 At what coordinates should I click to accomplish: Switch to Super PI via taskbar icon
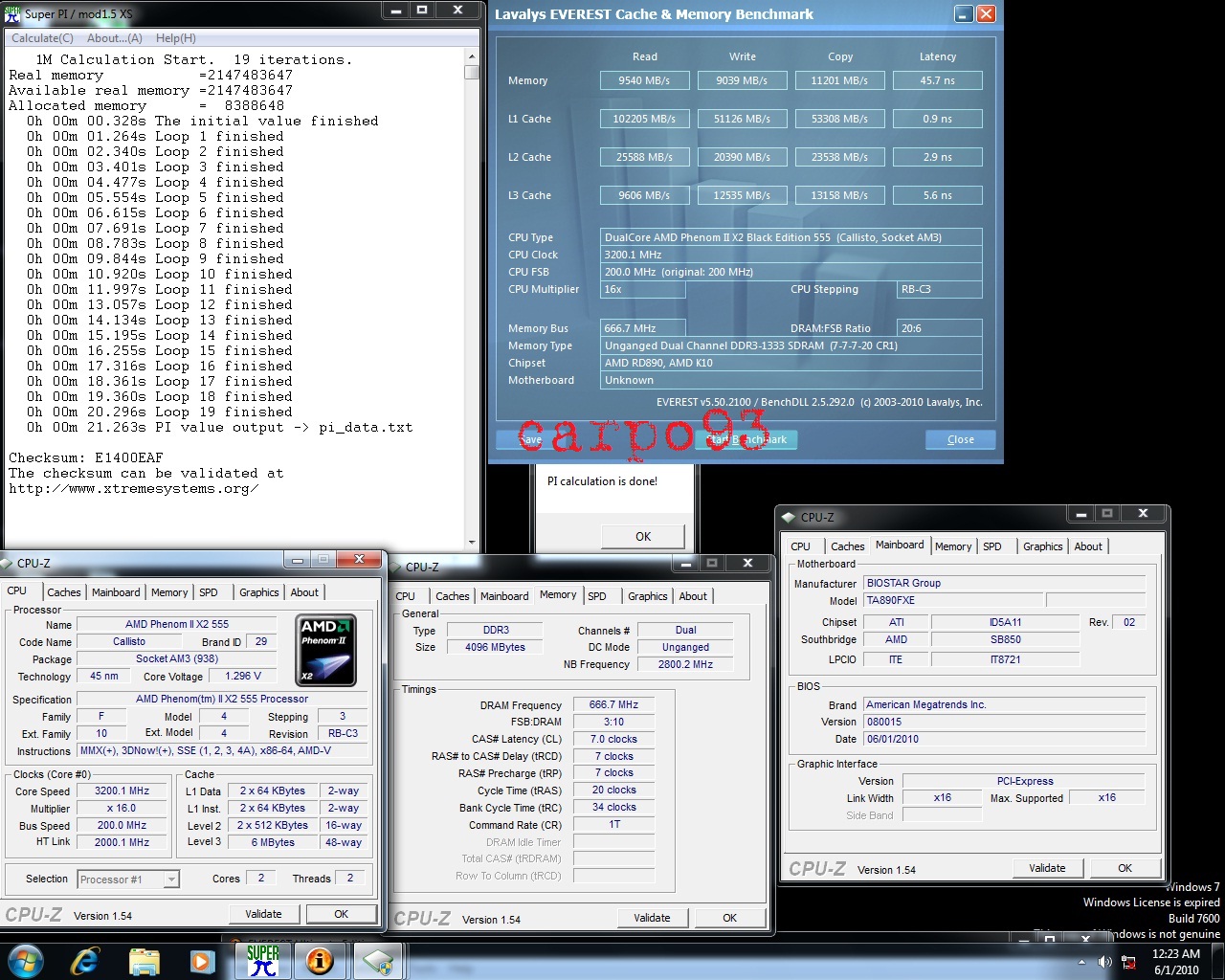pos(262,960)
